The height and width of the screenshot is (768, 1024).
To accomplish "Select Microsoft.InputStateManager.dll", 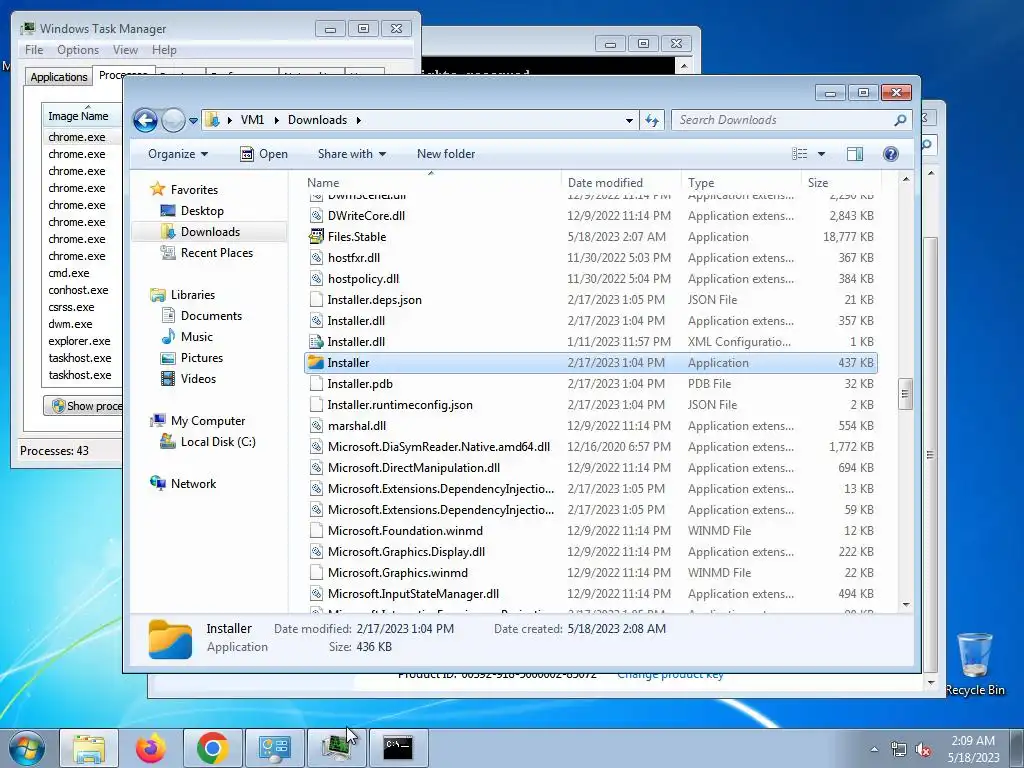I will coord(413,594).
